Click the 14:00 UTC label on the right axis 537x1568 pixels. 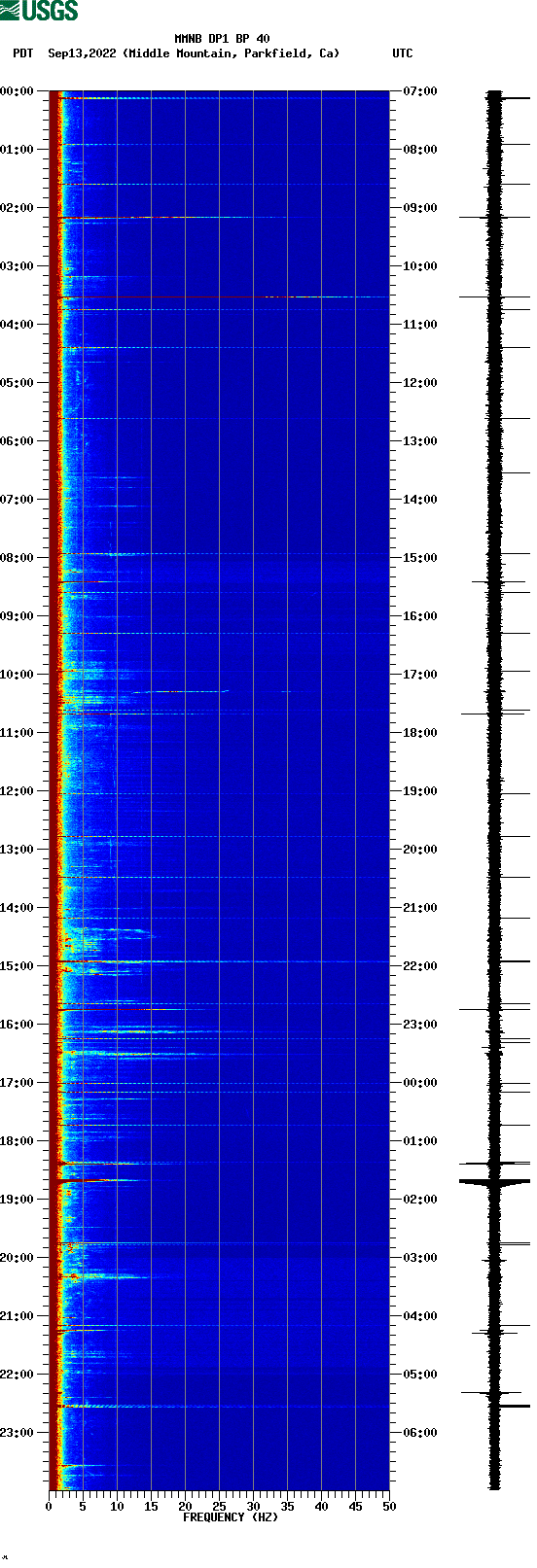click(x=420, y=500)
